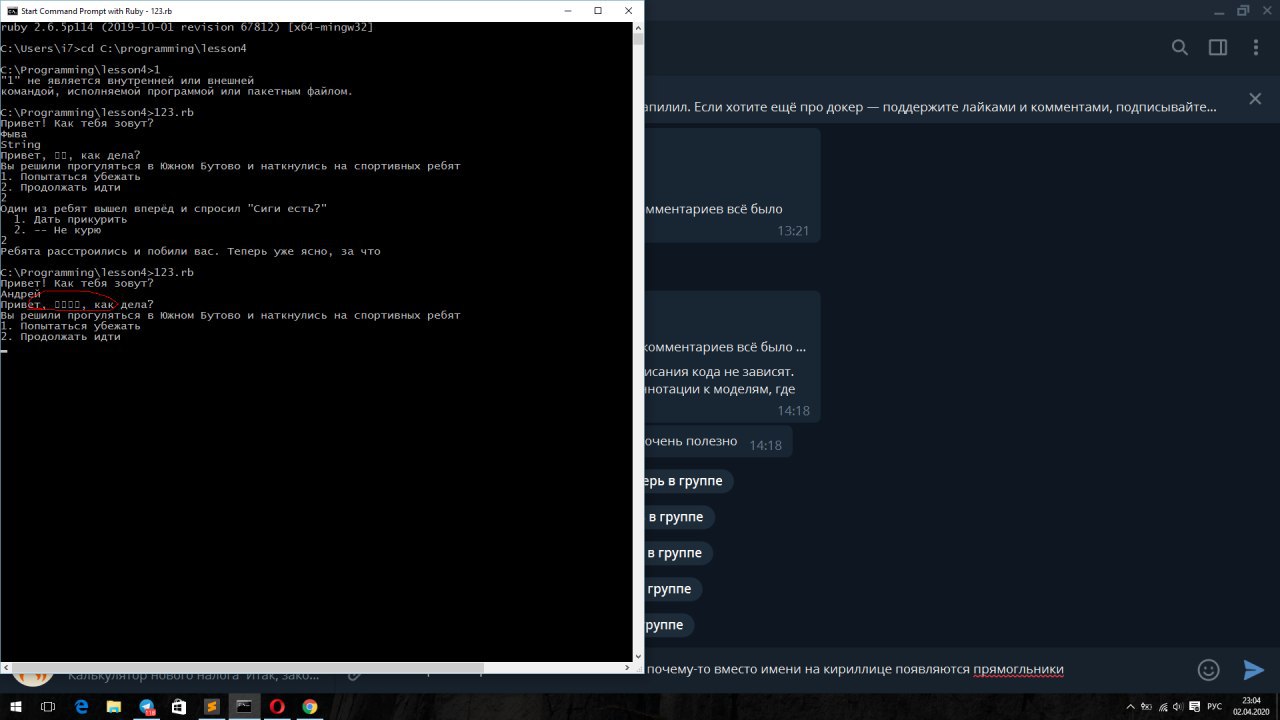Switch to Telegram via taskbar icon

146,706
